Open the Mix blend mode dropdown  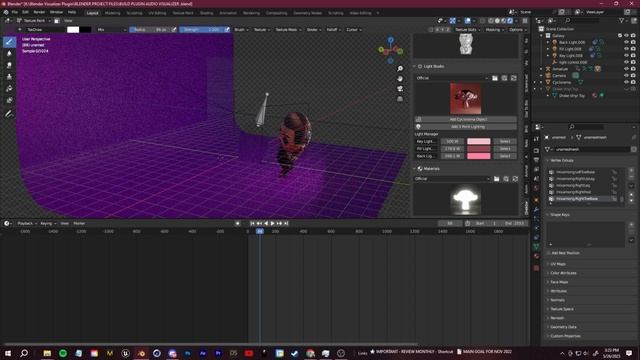tap(111, 29)
